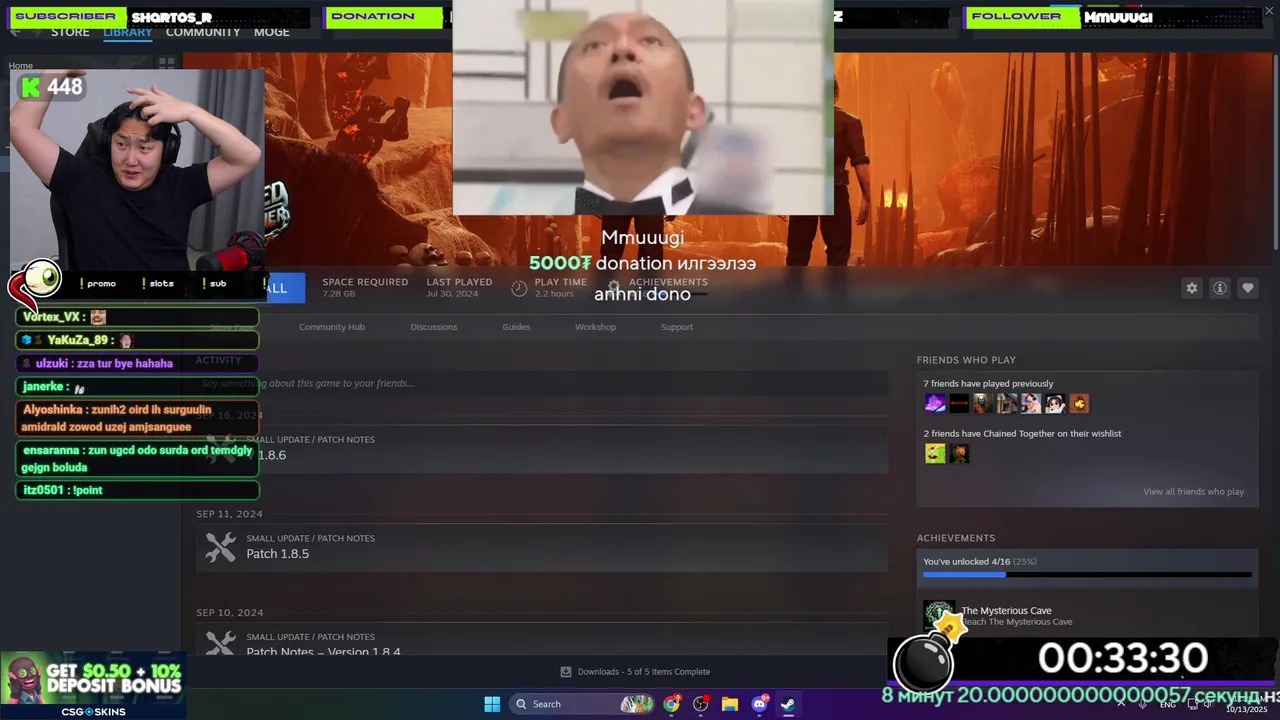Open File Explorer from the taskbar
The height and width of the screenshot is (720, 1280).
tap(730, 704)
